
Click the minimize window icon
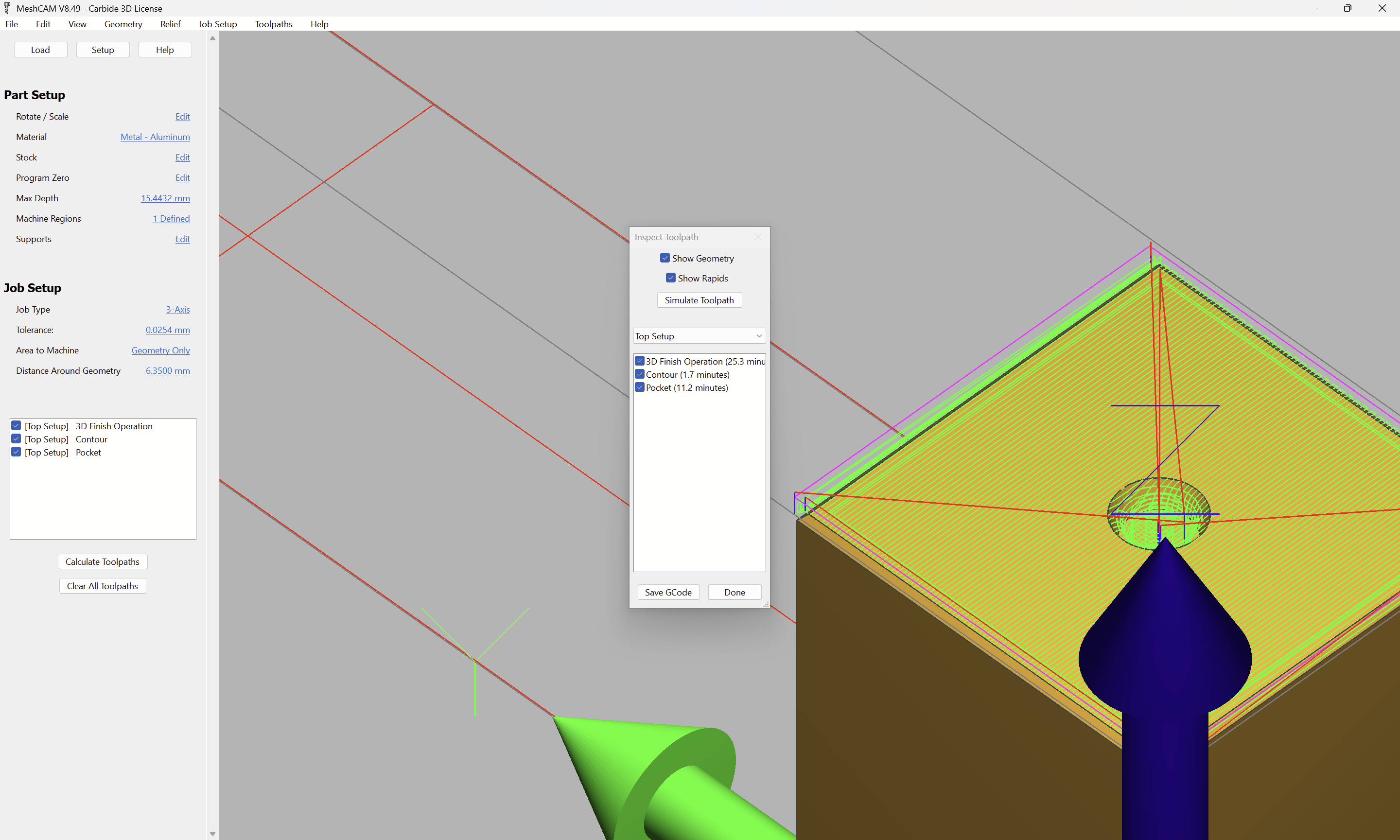[x=1314, y=8]
